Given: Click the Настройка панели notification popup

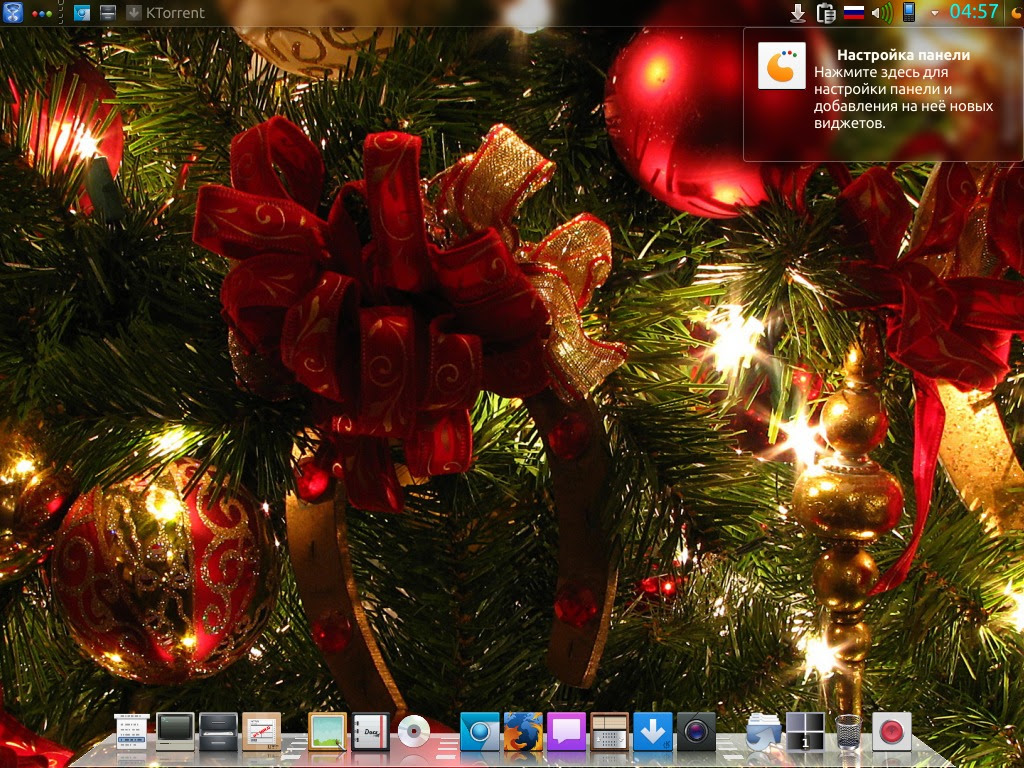Looking at the screenshot, I should [883, 94].
